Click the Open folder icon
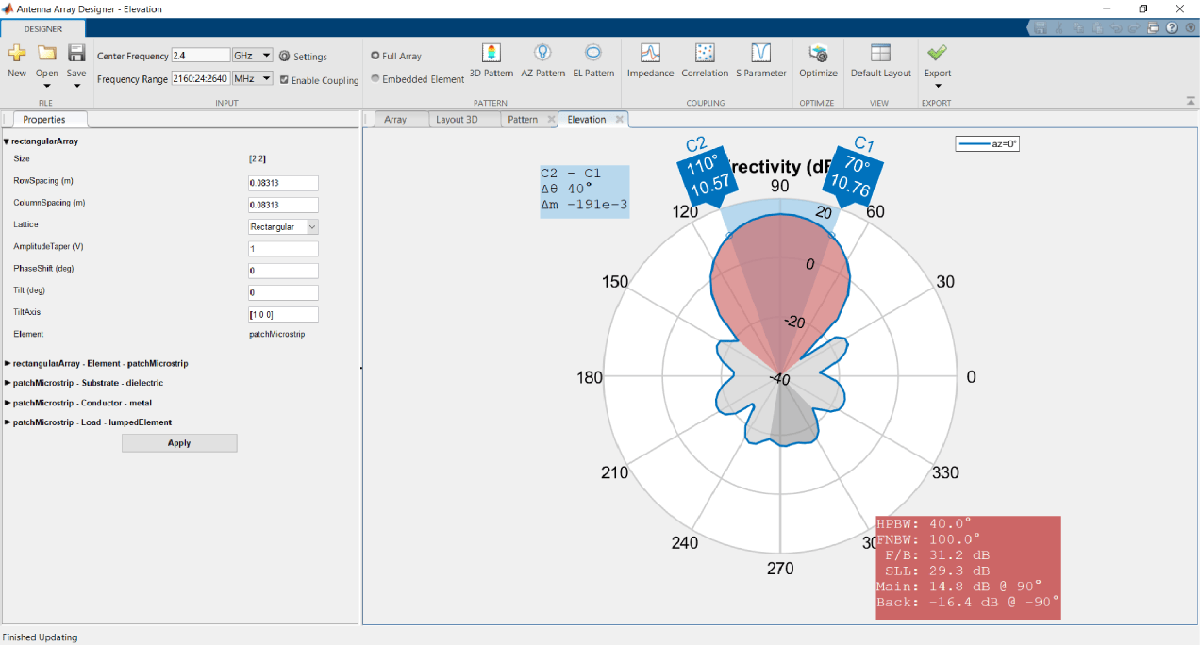 pyautogui.click(x=47, y=52)
